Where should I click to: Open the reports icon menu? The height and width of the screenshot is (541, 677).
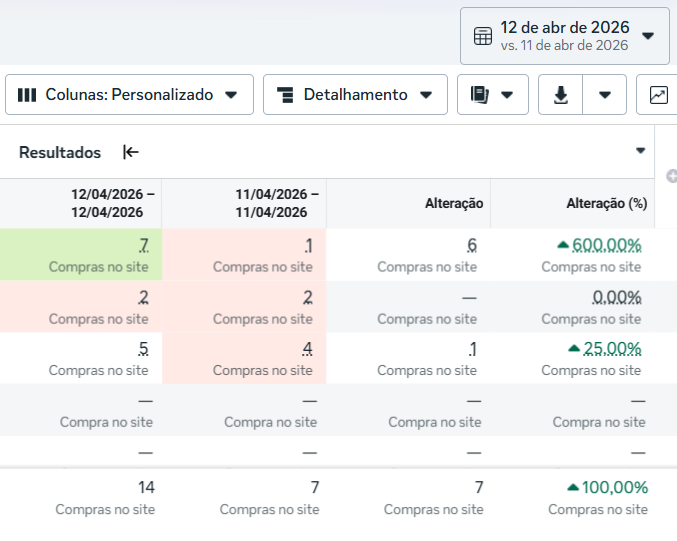click(493, 95)
